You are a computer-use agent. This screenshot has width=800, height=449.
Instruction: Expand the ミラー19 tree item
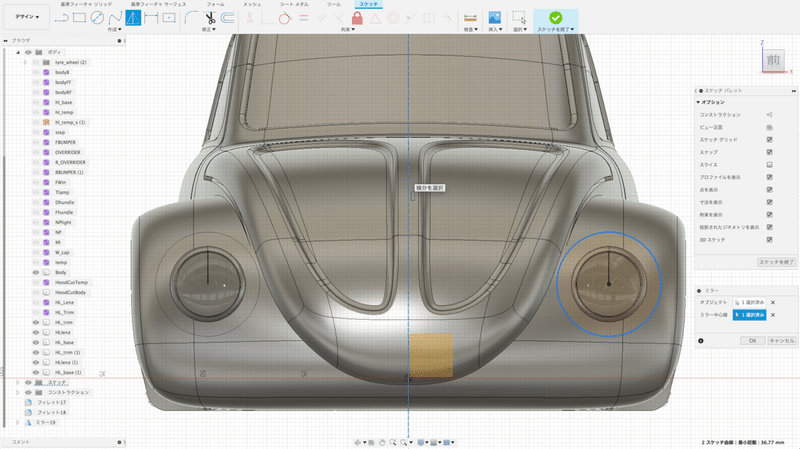18,422
